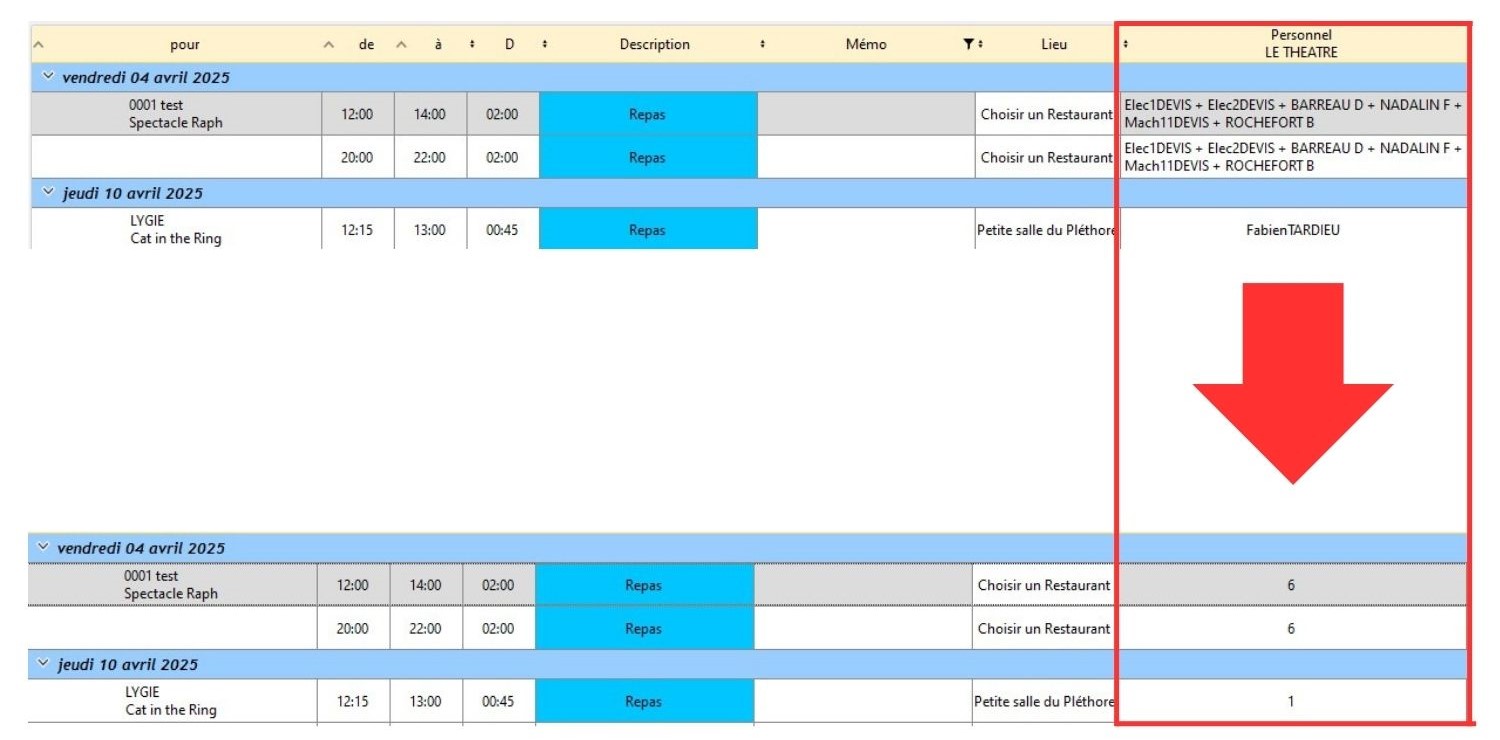Viewport: 1500px width, 740px height.
Task: Click the sort arrow beside the 'pour' header
Action: pos(39,45)
